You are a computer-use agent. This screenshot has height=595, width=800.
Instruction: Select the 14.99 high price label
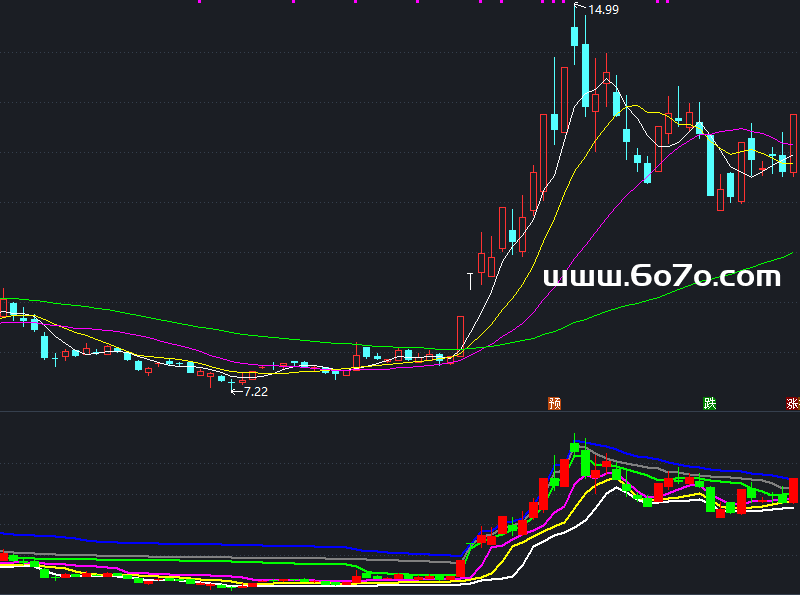(x=603, y=10)
